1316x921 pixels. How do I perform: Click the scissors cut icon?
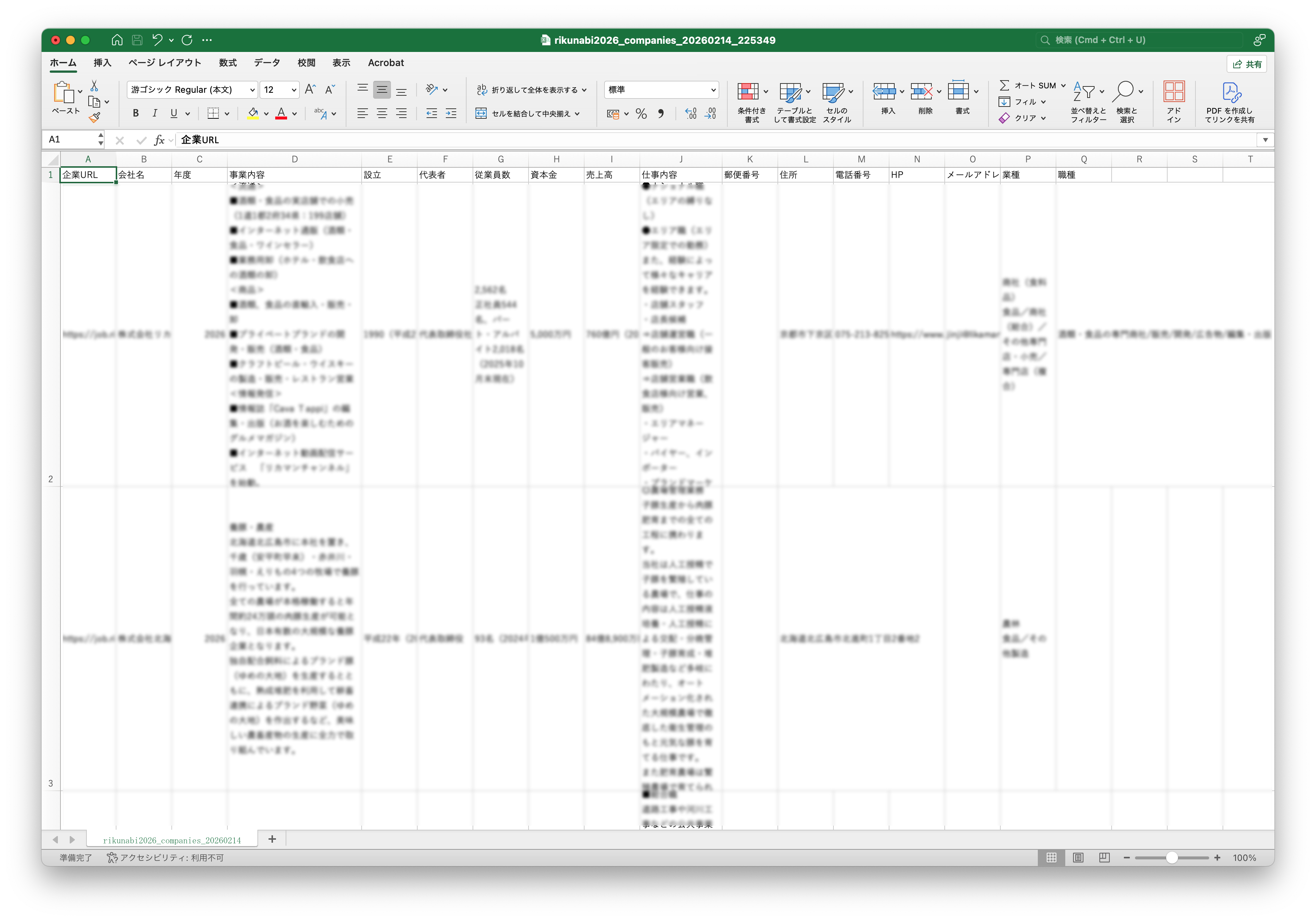(x=95, y=86)
